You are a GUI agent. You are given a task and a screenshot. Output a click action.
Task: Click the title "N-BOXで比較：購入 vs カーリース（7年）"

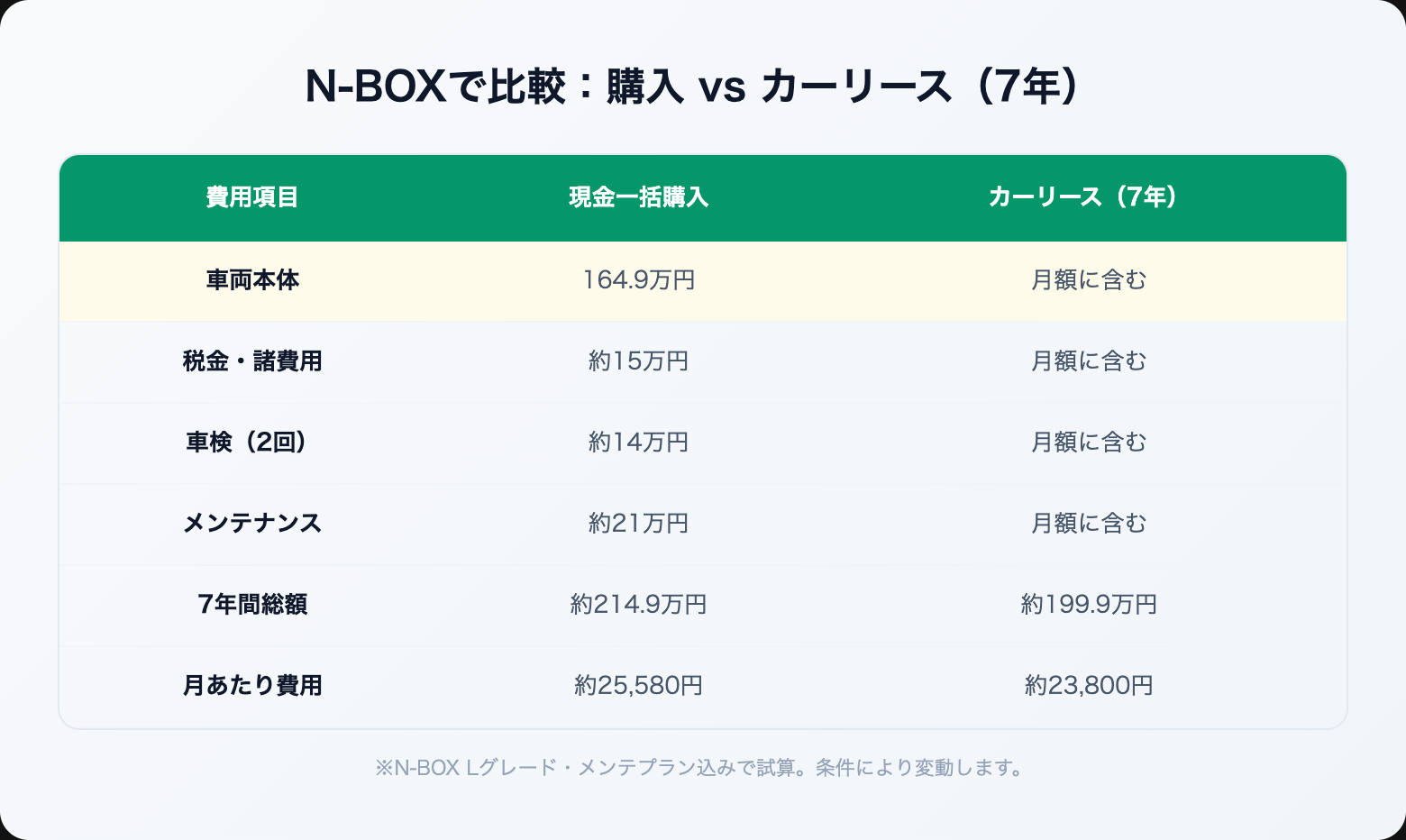(691, 87)
